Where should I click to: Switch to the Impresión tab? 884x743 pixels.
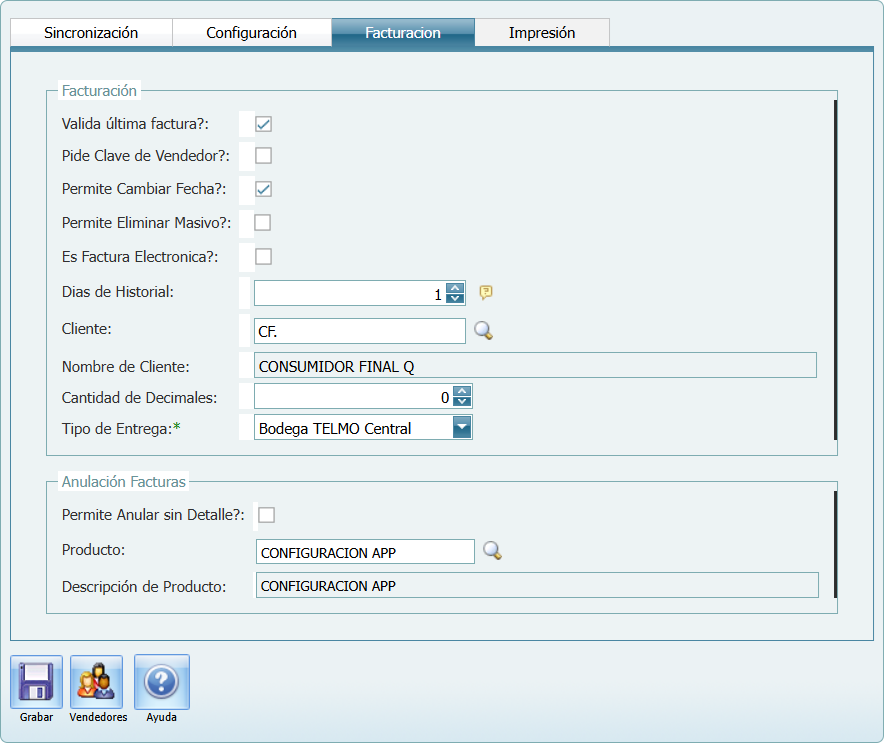[x=542, y=31]
